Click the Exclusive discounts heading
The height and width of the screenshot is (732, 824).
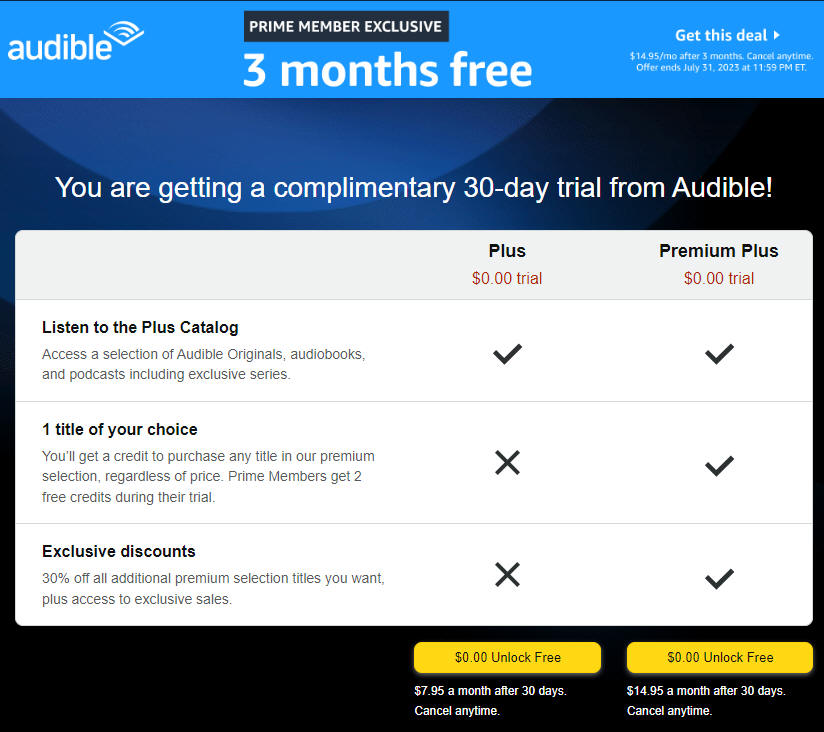(118, 551)
